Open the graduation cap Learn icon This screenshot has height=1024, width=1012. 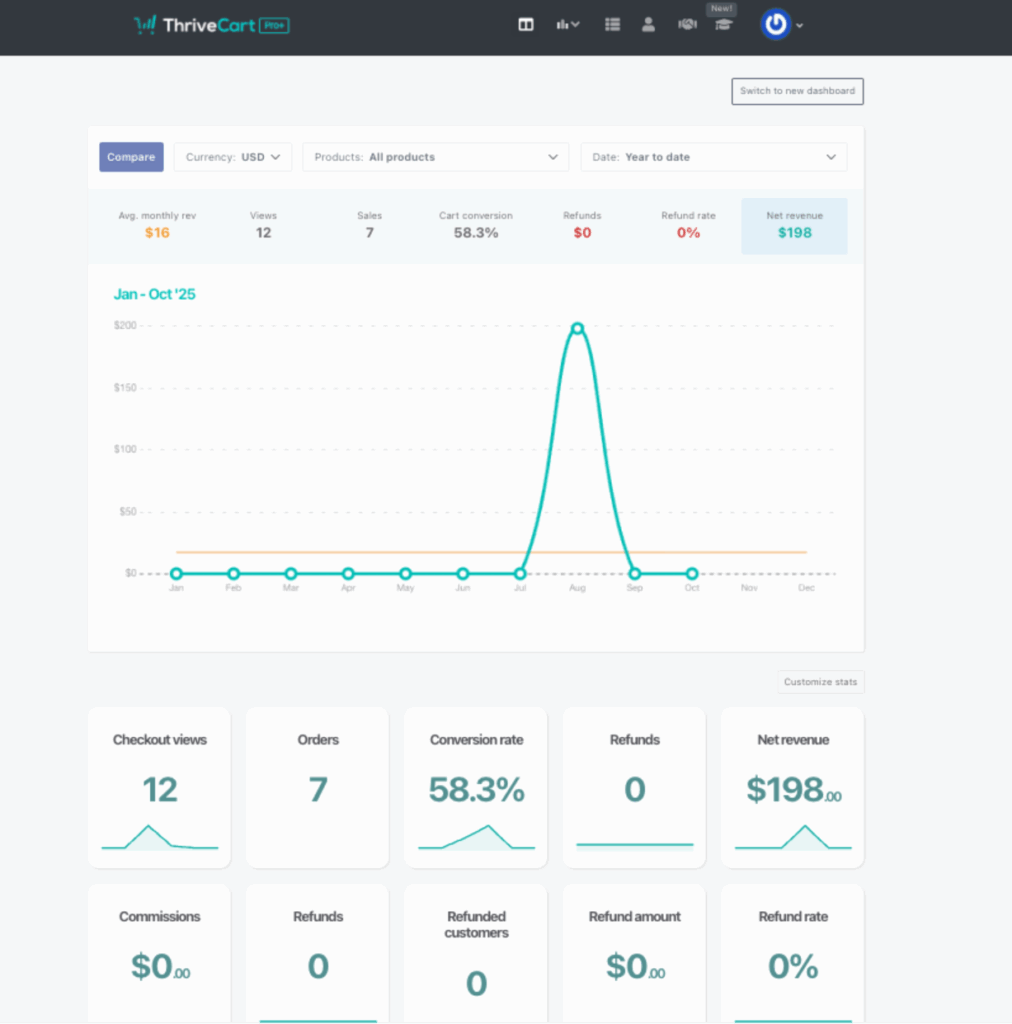coord(723,25)
